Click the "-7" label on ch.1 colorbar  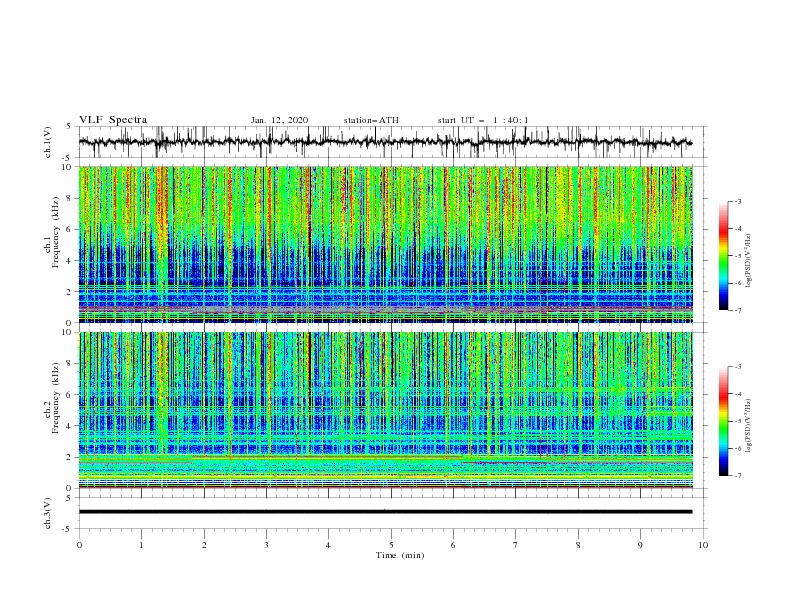(x=738, y=311)
